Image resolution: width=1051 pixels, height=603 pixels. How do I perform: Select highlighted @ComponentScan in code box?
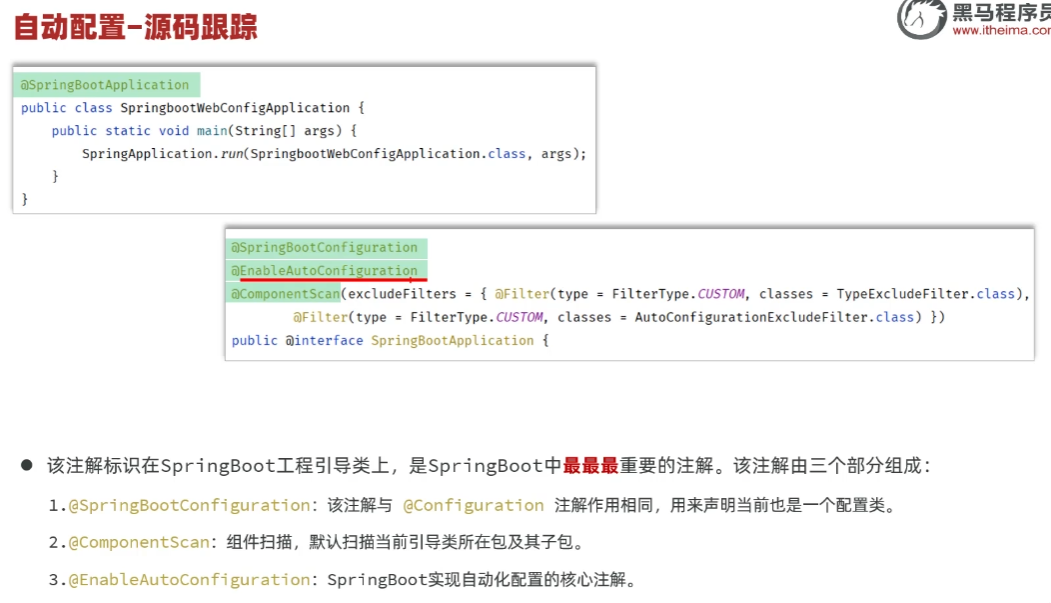point(284,294)
